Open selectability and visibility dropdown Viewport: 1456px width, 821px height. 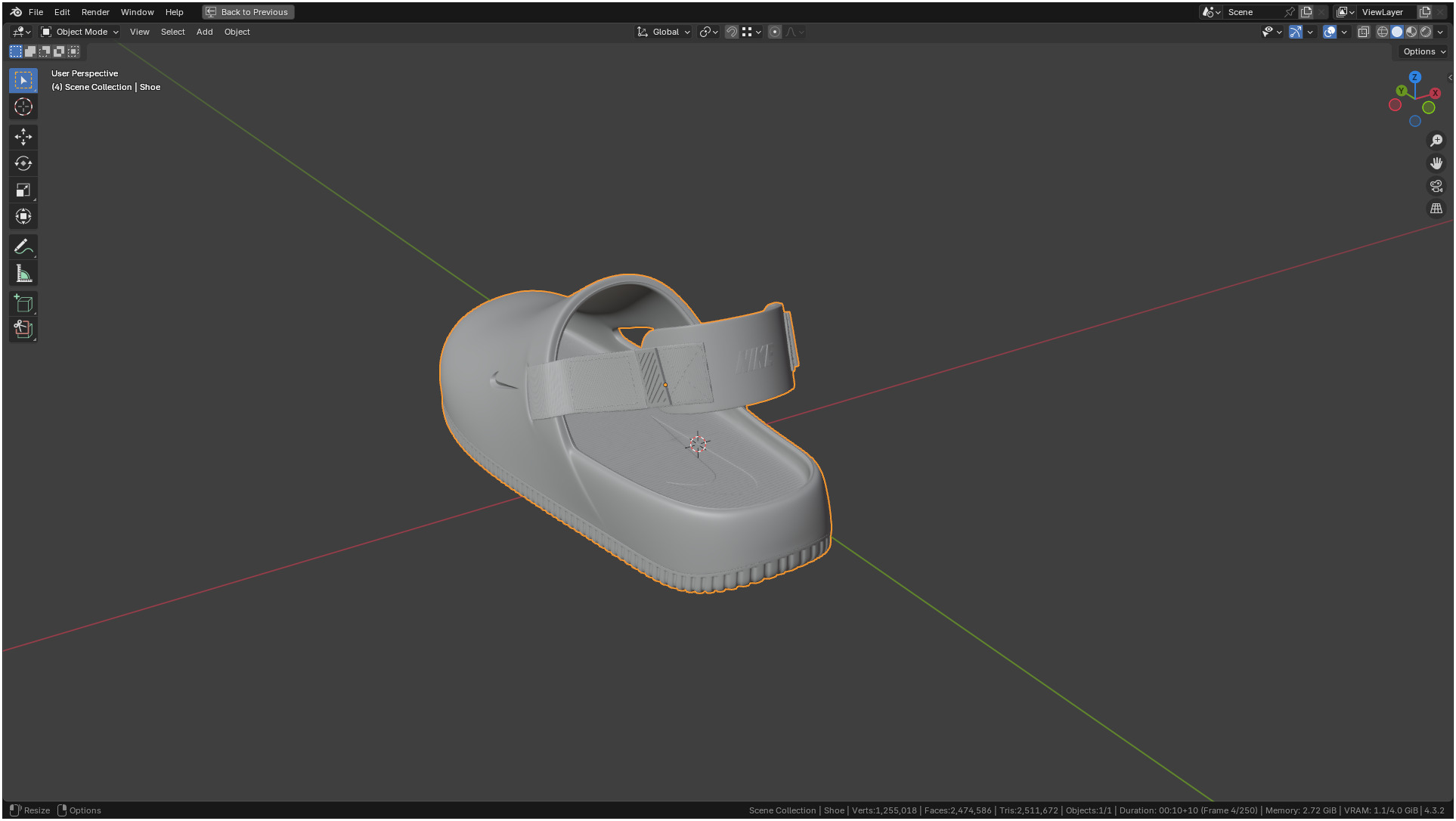(x=1272, y=32)
